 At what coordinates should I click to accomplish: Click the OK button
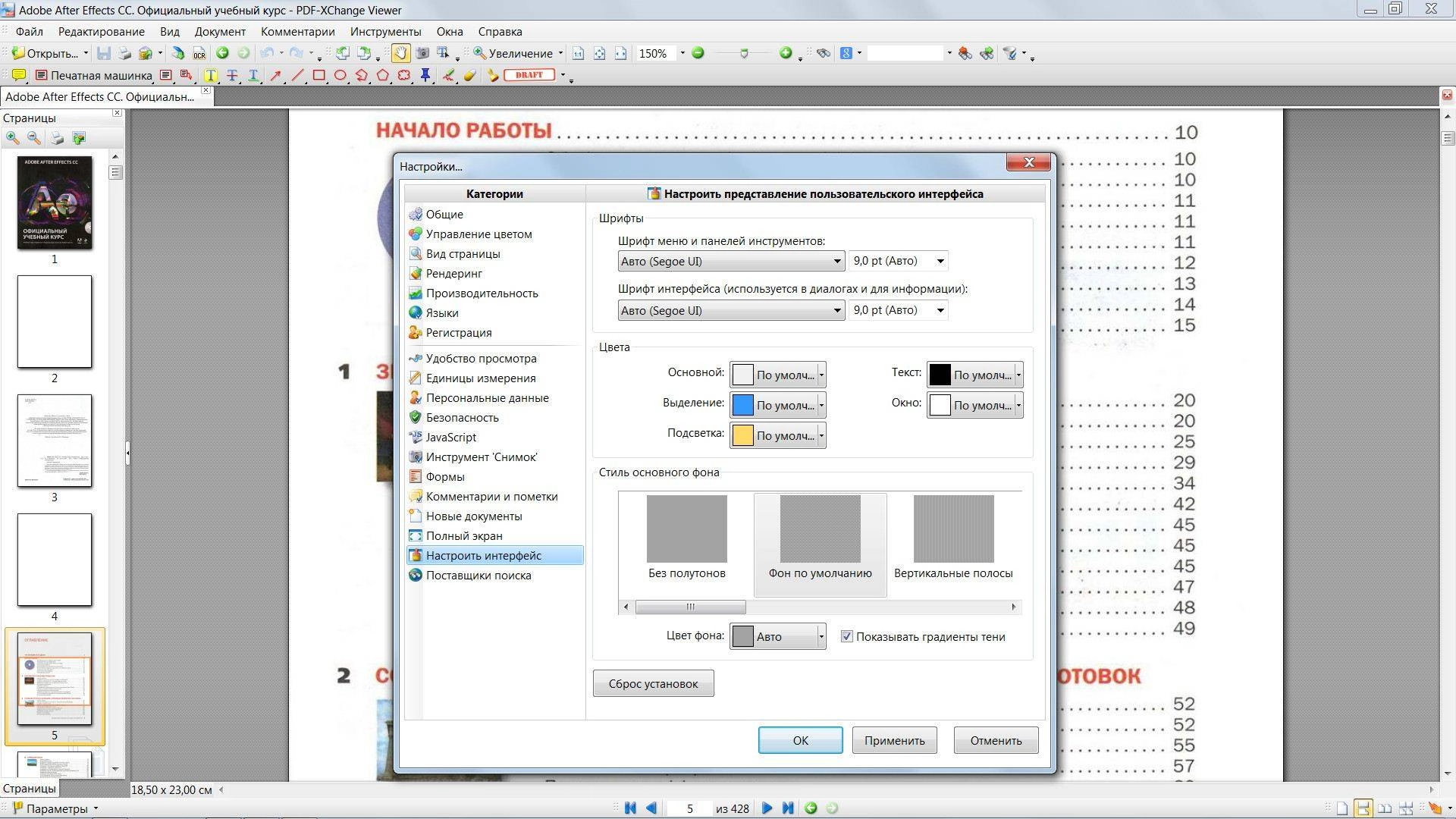click(x=800, y=741)
